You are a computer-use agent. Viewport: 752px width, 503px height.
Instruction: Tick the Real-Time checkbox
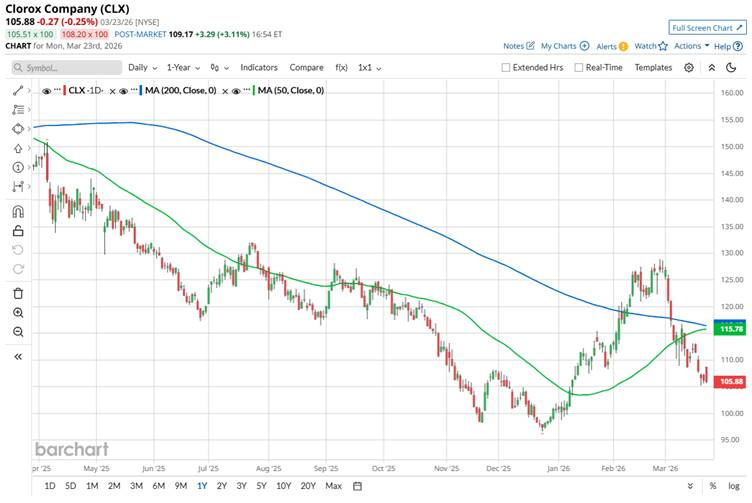(x=579, y=67)
